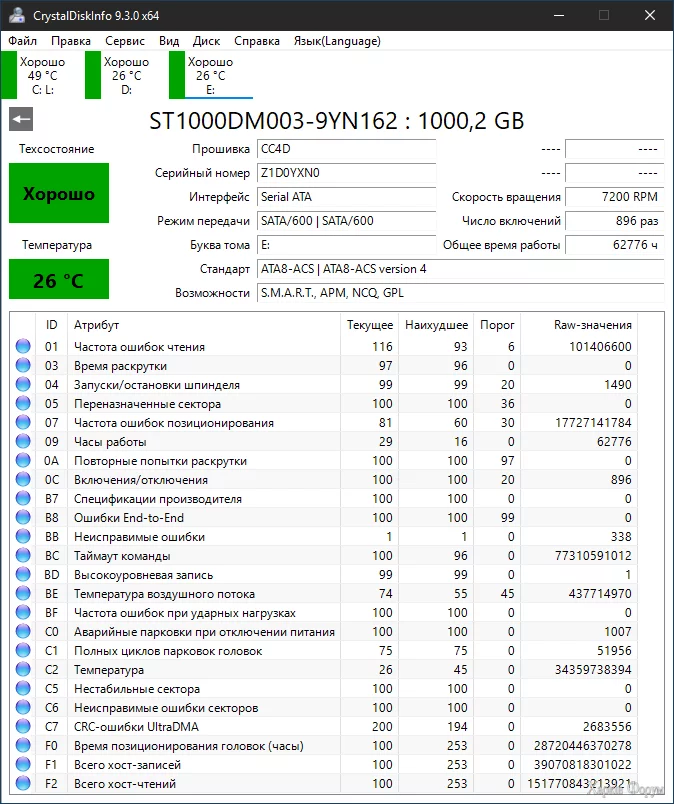Click status orb in row BD Высокоуровневая запись
This screenshot has width=674, height=804.
click(x=23, y=574)
